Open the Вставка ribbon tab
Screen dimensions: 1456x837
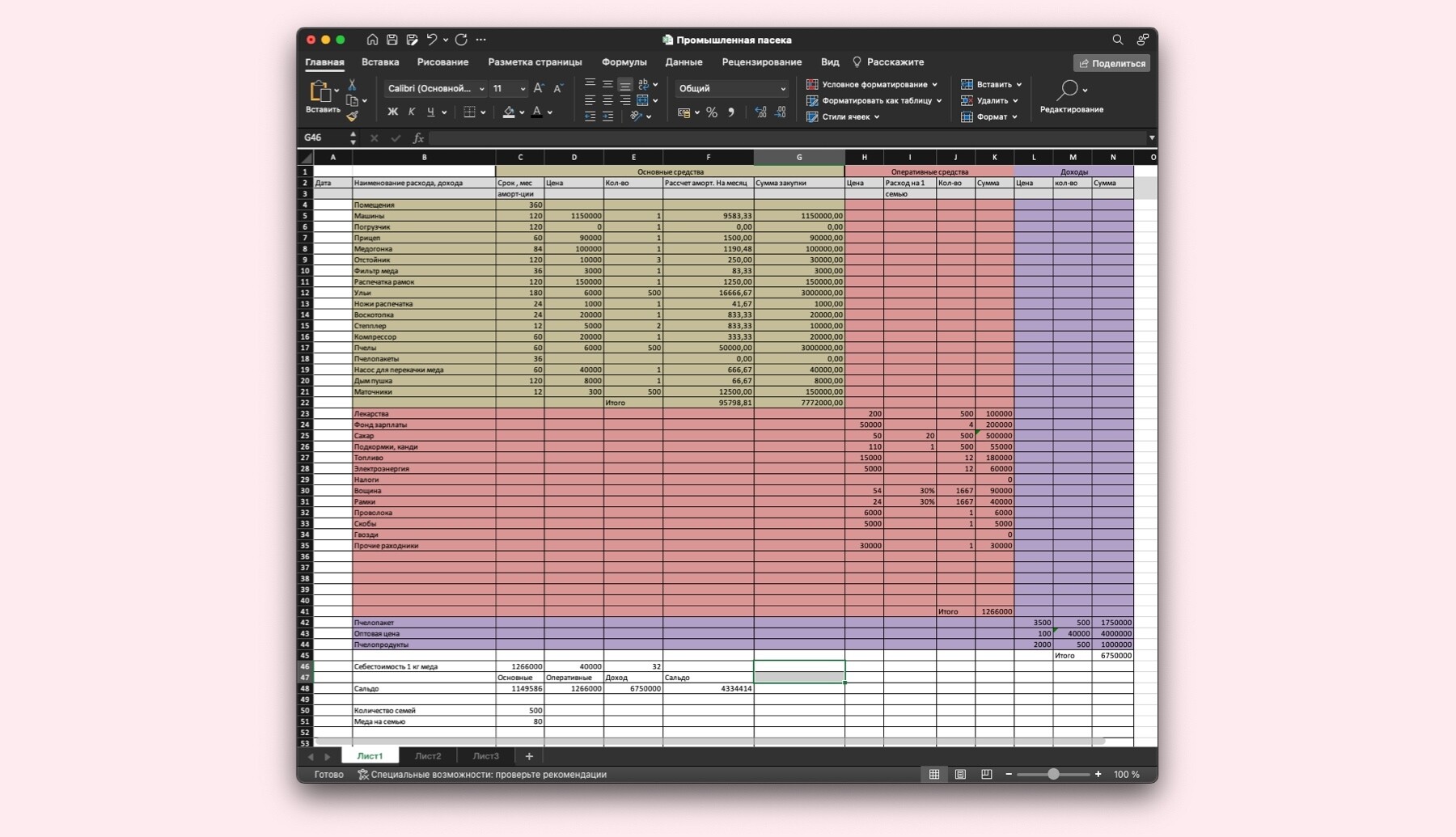pos(380,62)
